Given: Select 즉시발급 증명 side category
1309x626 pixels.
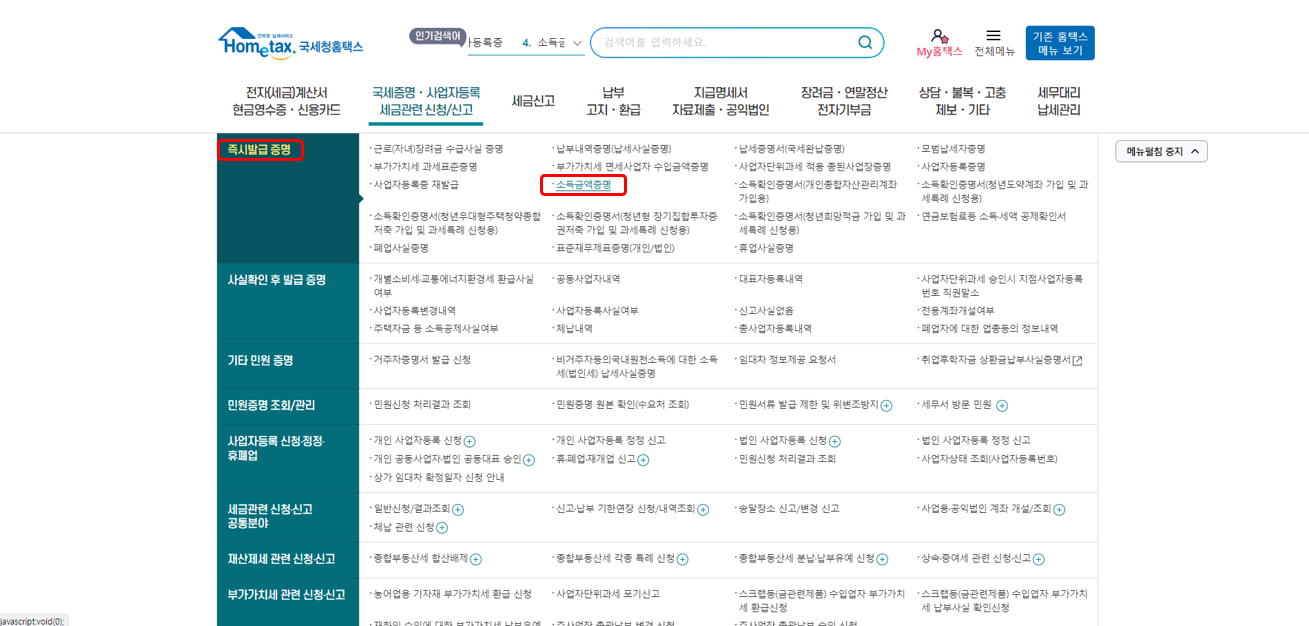Looking at the screenshot, I should [x=259, y=150].
